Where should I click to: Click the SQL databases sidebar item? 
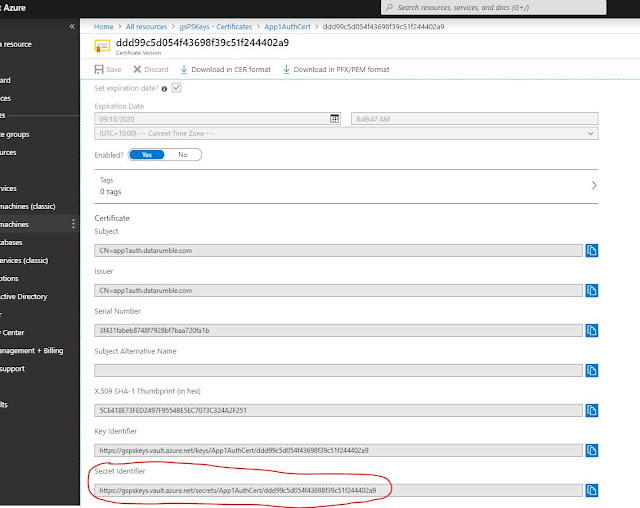(x=11, y=242)
